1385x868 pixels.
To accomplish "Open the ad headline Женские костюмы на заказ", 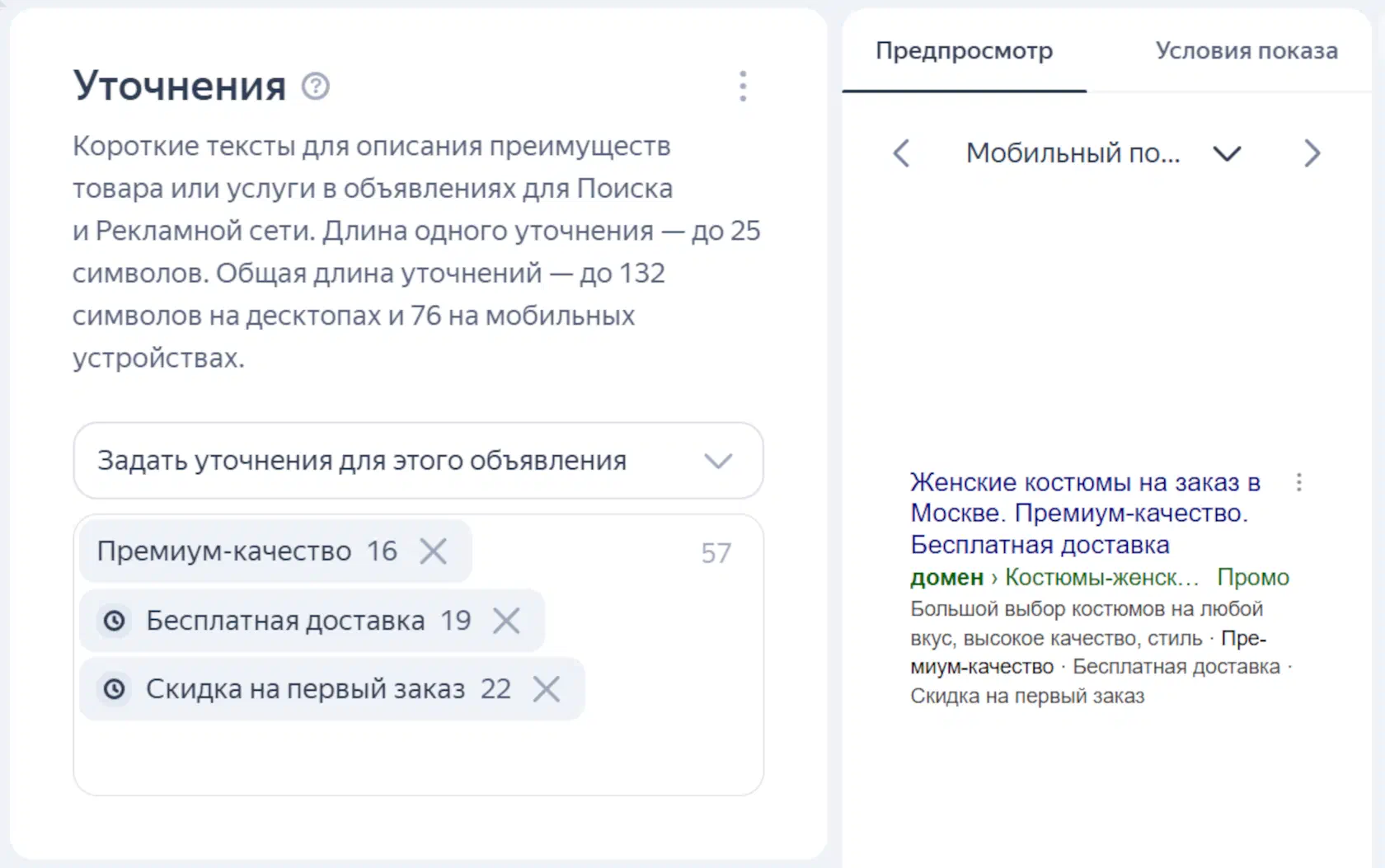I will point(1086,513).
